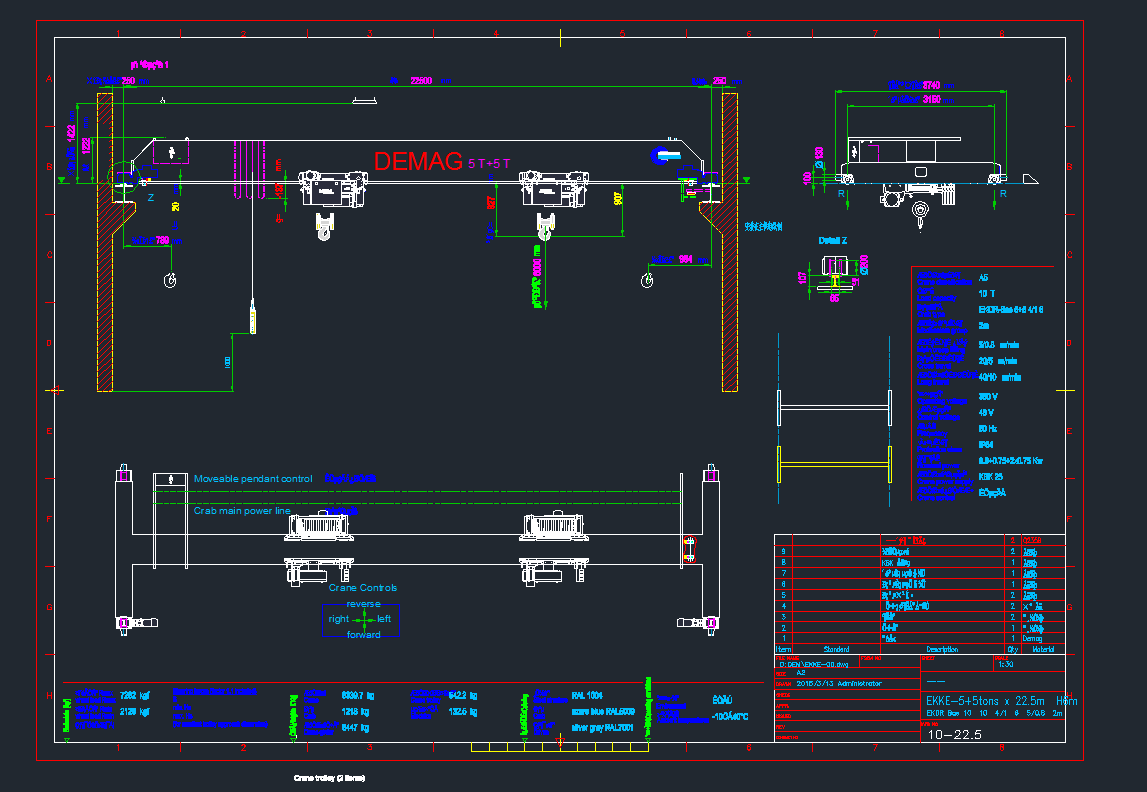Image resolution: width=1147 pixels, height=792 pixels.
Task: Click the "Moveable pendant control" label
Action: (x=253, y=479)
